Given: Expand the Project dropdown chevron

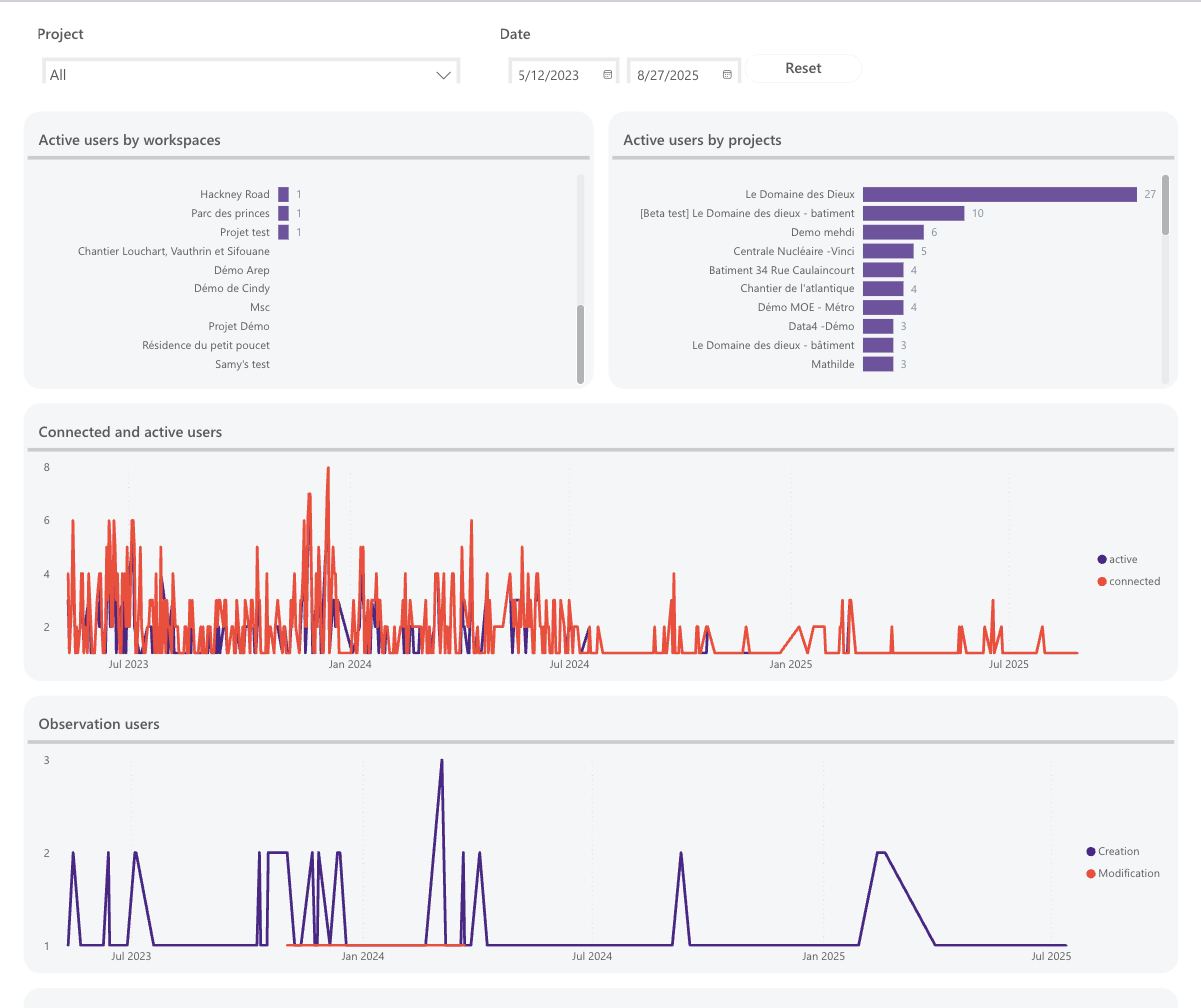Looking at the screenshot, I should [444, 75].
